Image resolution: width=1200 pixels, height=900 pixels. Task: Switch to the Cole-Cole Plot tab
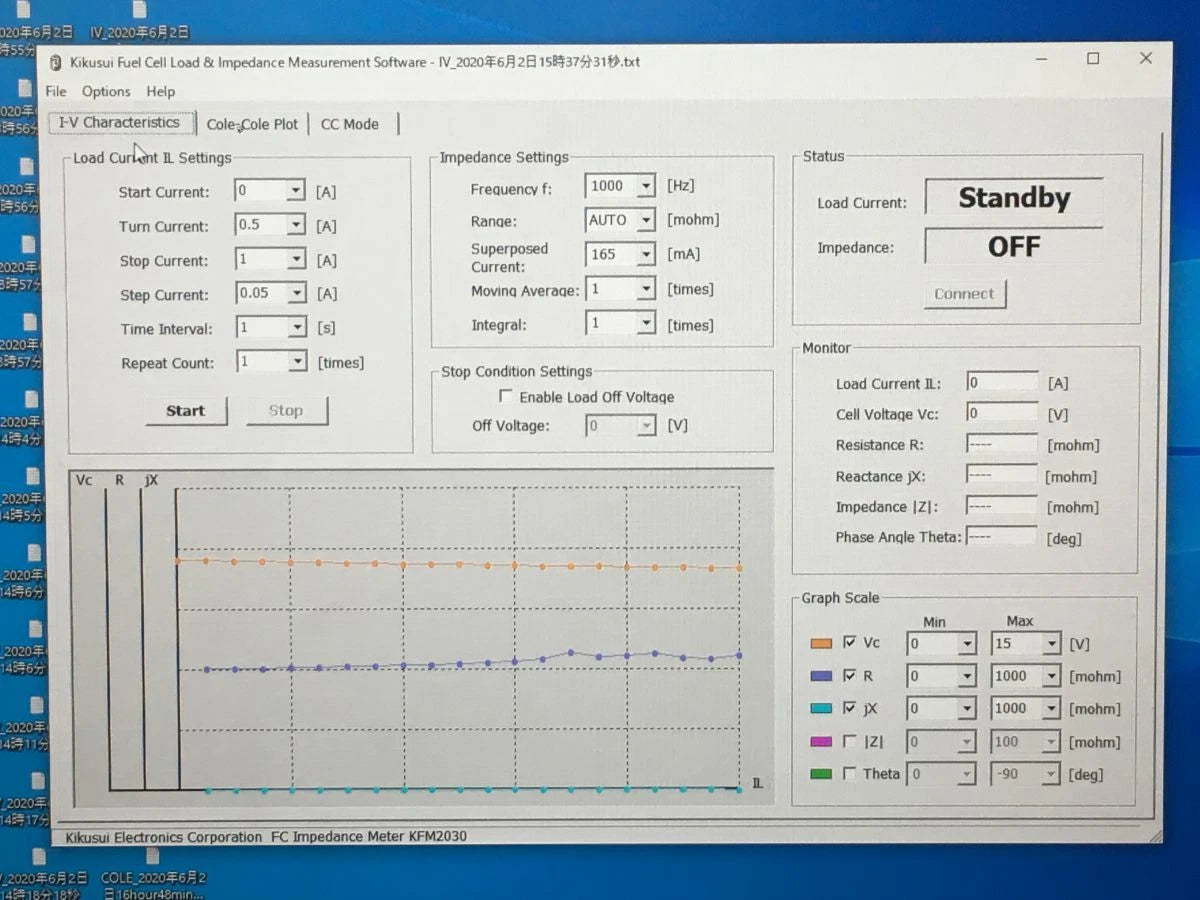(x=252, y=124)
